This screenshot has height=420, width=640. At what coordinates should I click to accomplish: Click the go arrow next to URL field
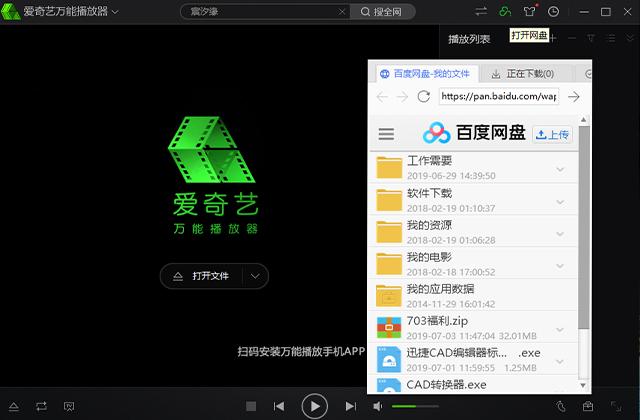[574, 97]
